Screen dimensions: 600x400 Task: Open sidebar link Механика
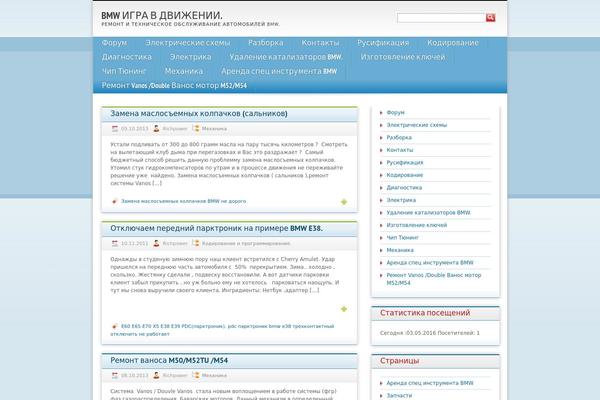(400, 250)
